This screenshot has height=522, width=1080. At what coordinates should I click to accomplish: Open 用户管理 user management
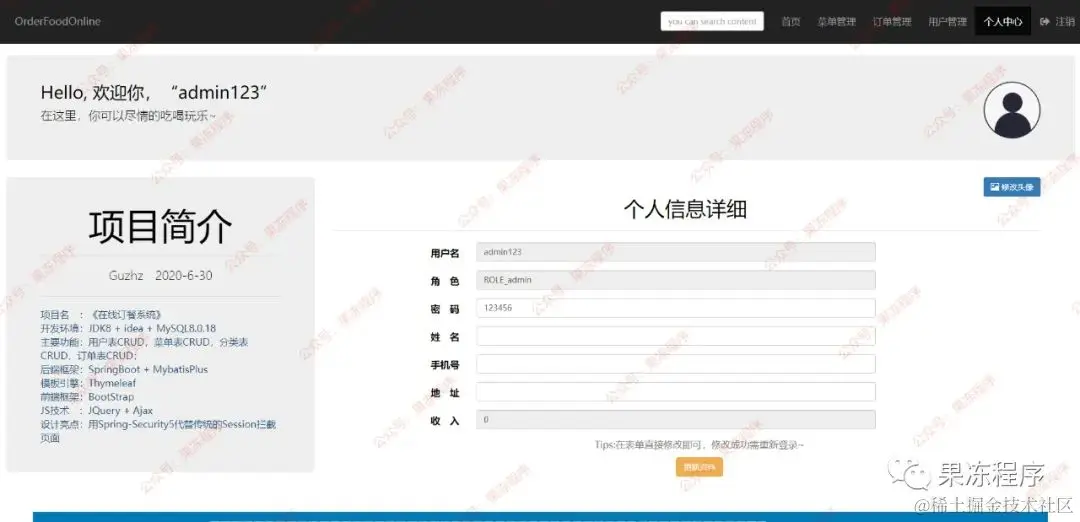click(947, 21)
